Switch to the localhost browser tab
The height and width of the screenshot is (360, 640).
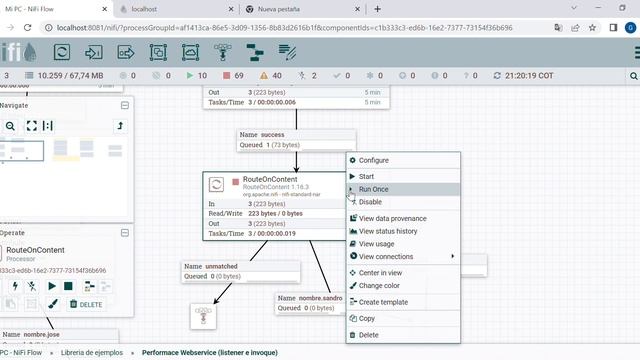[178, 9]
